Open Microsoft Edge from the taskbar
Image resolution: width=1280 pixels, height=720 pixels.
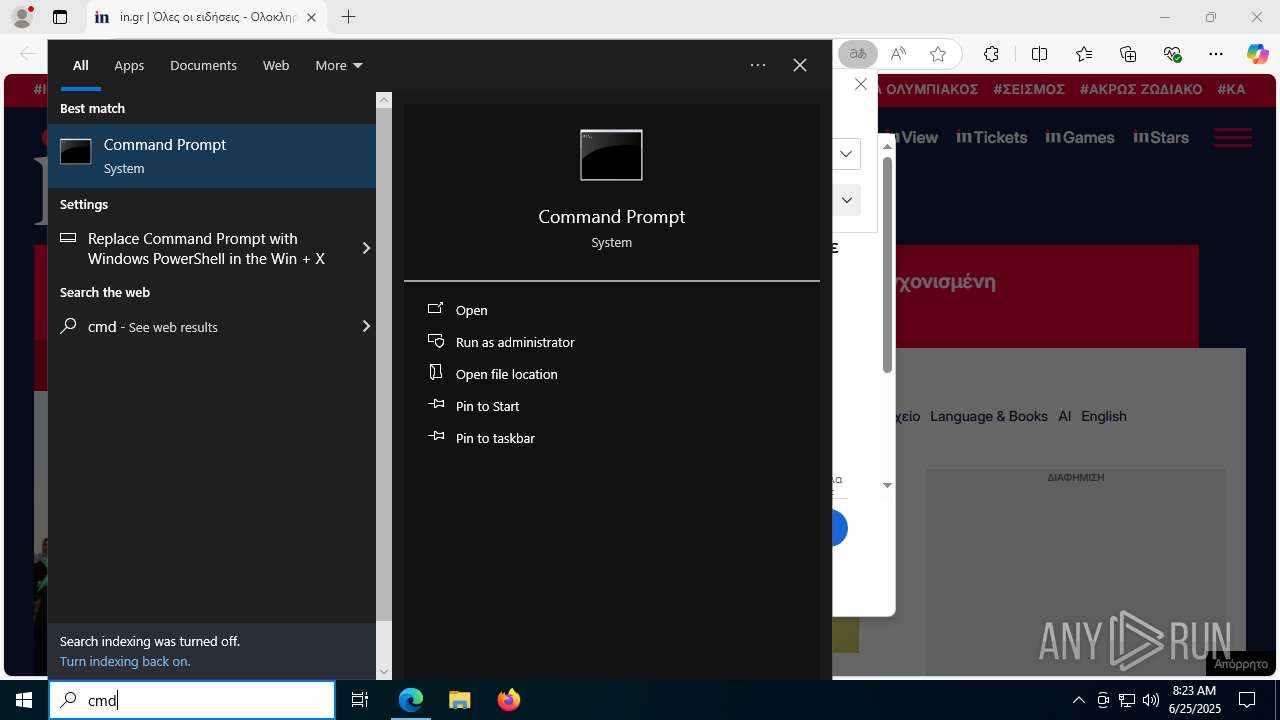[x=411, y=700]
